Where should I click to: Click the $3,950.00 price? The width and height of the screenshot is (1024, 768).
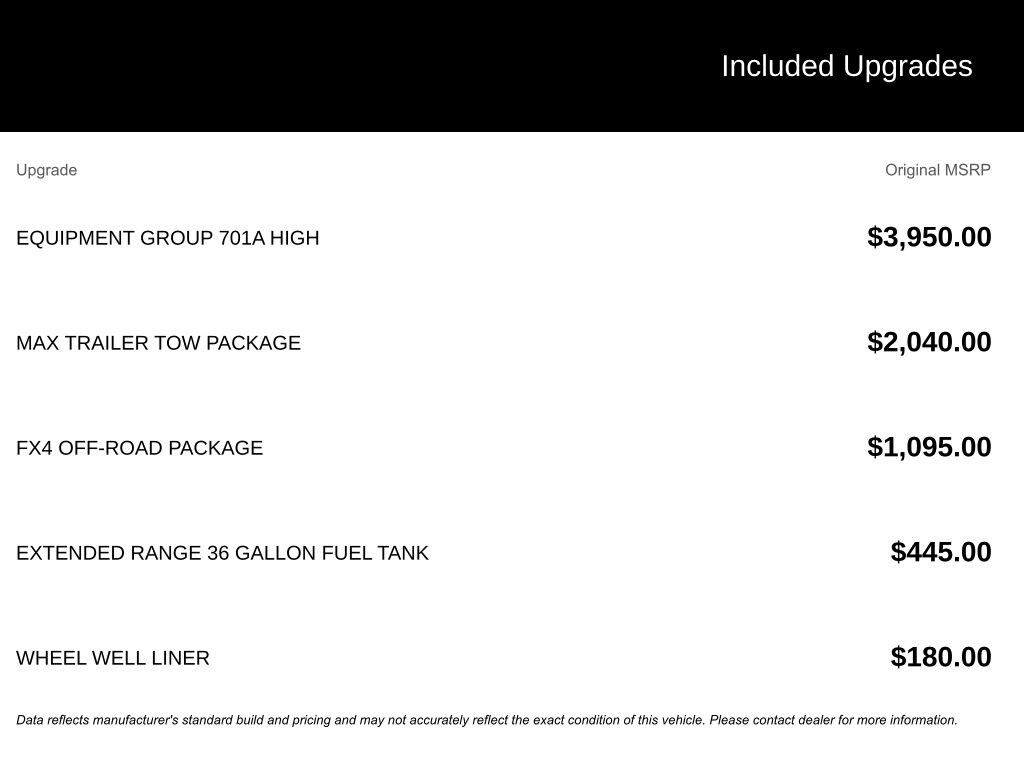point(929,237)
